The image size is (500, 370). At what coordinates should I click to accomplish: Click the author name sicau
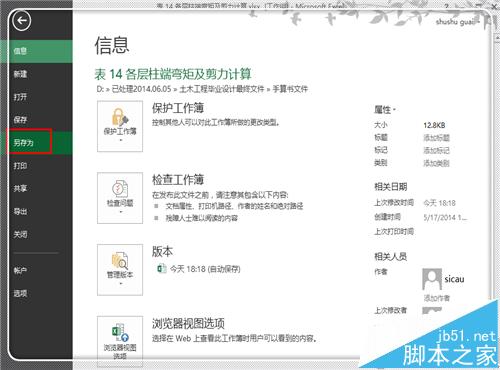pos(454,279)
